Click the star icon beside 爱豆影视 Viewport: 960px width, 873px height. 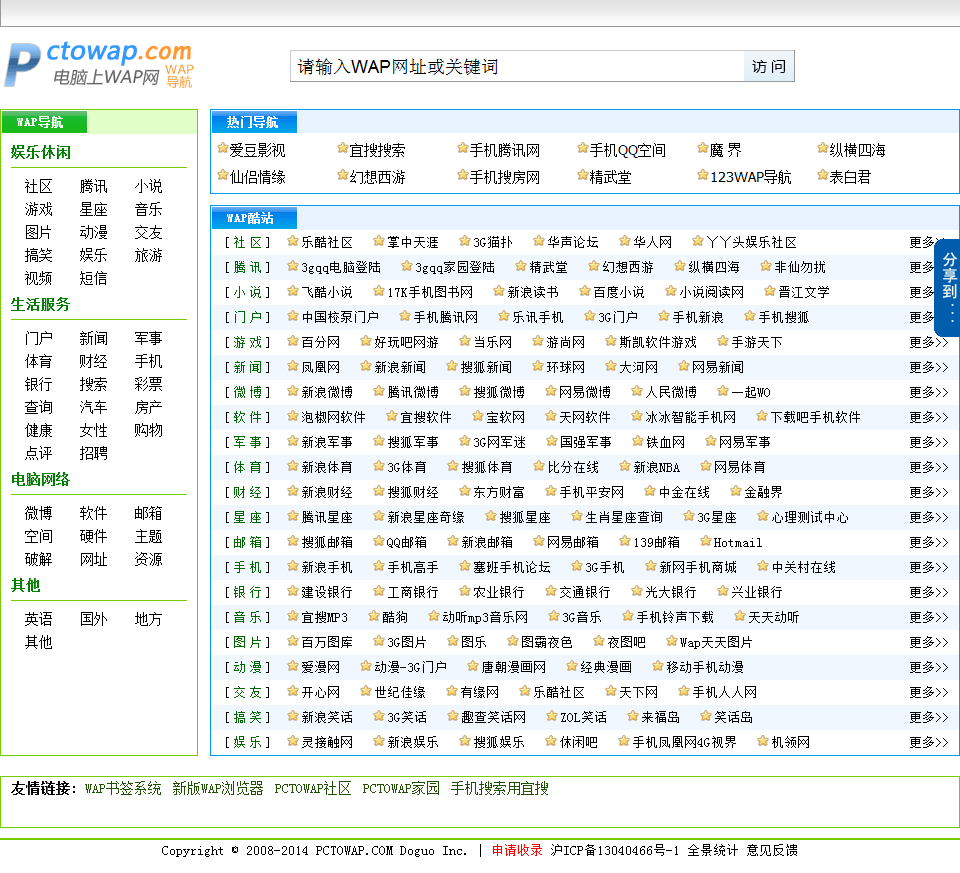click(x=223, y=149)
